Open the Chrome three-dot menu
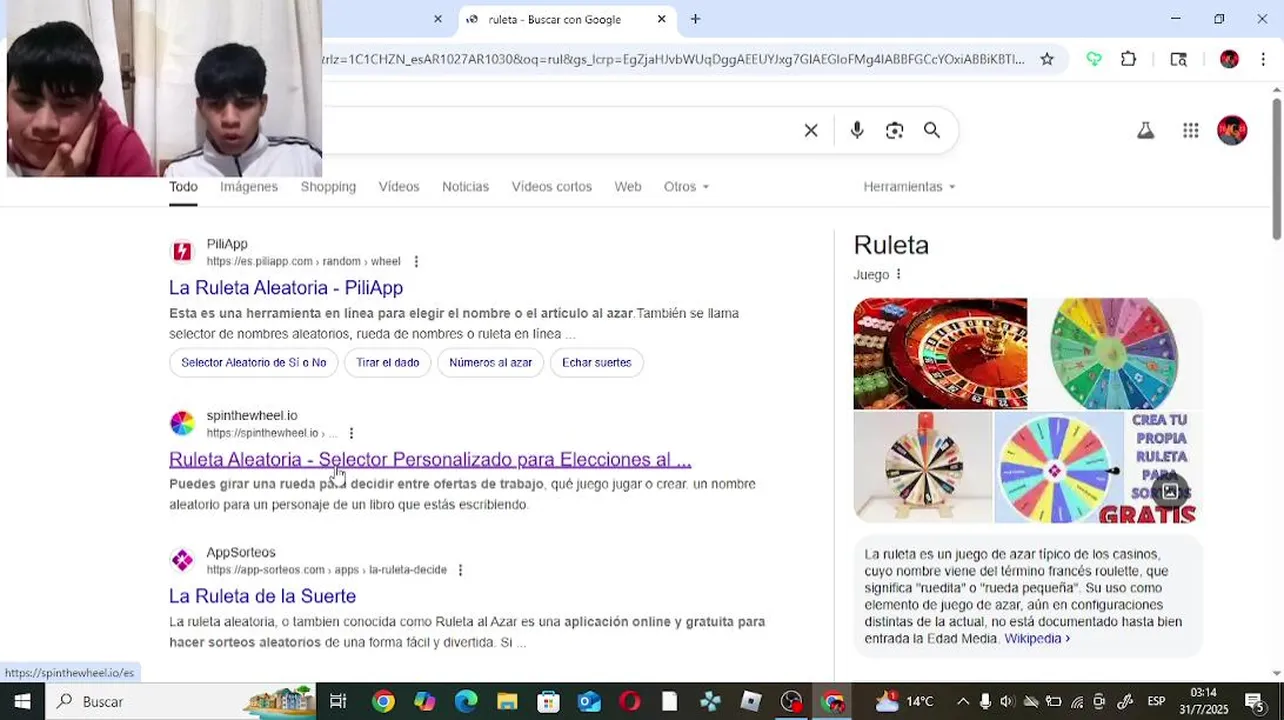 point(1263,59)
